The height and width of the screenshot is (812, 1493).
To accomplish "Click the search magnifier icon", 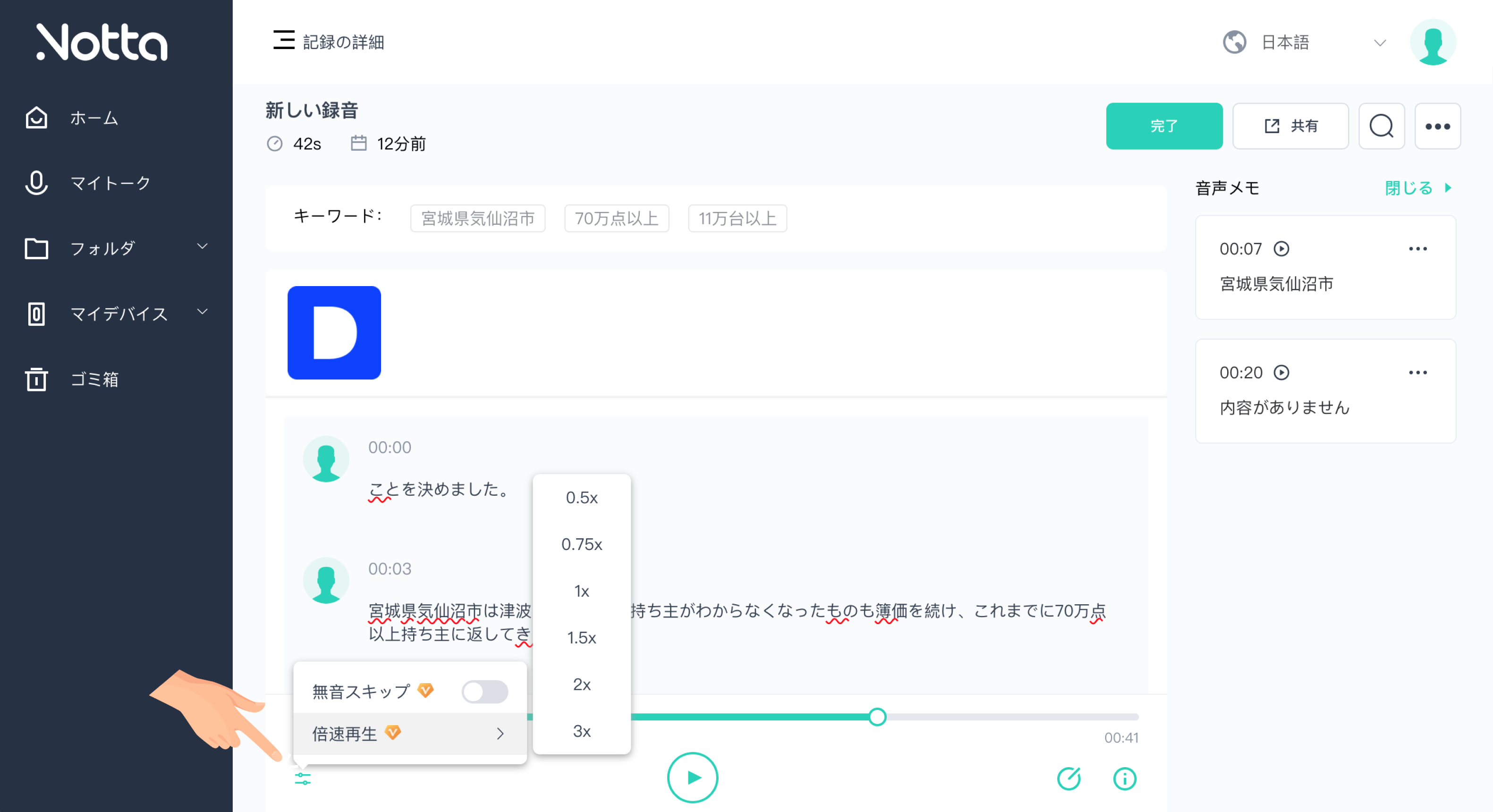I will click(1381, 126).
